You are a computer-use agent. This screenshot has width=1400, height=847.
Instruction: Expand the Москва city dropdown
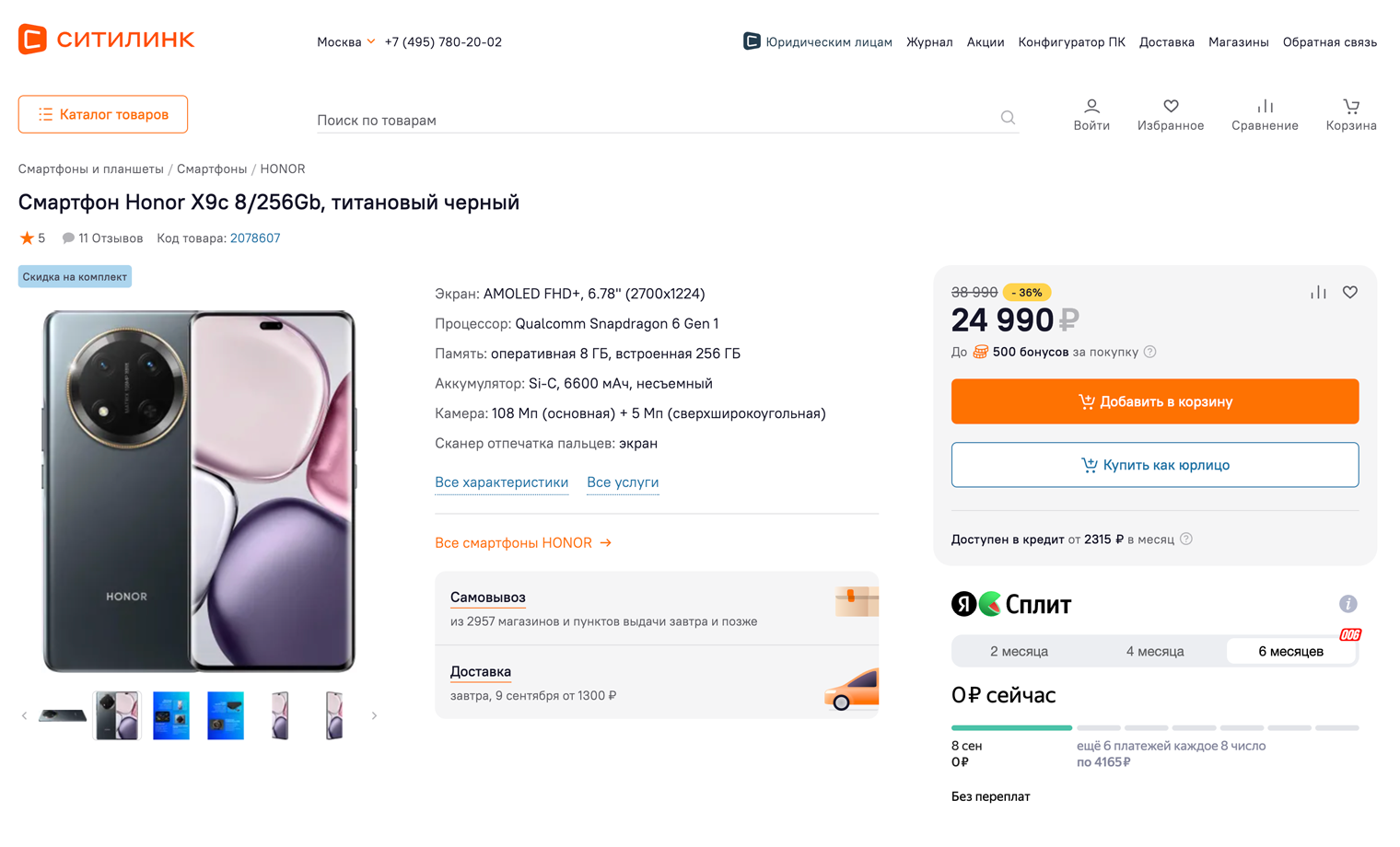coord(346,41)
